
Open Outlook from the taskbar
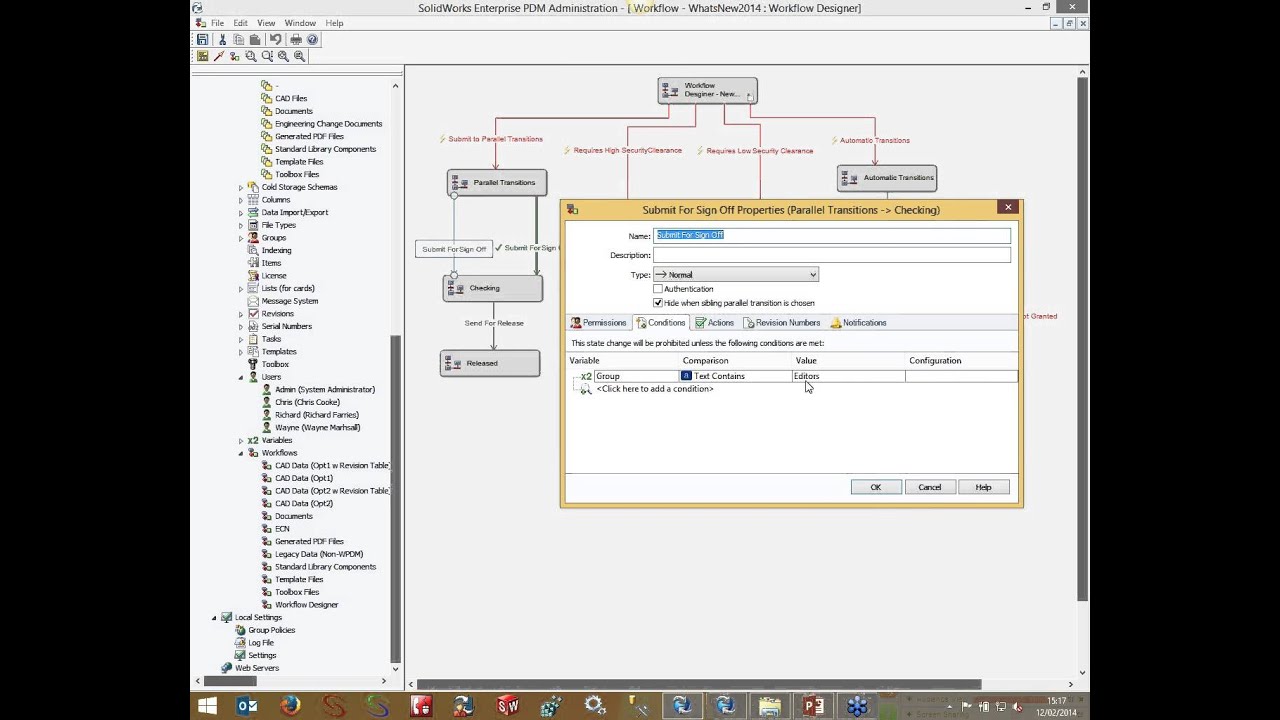[x=247, y=706]
